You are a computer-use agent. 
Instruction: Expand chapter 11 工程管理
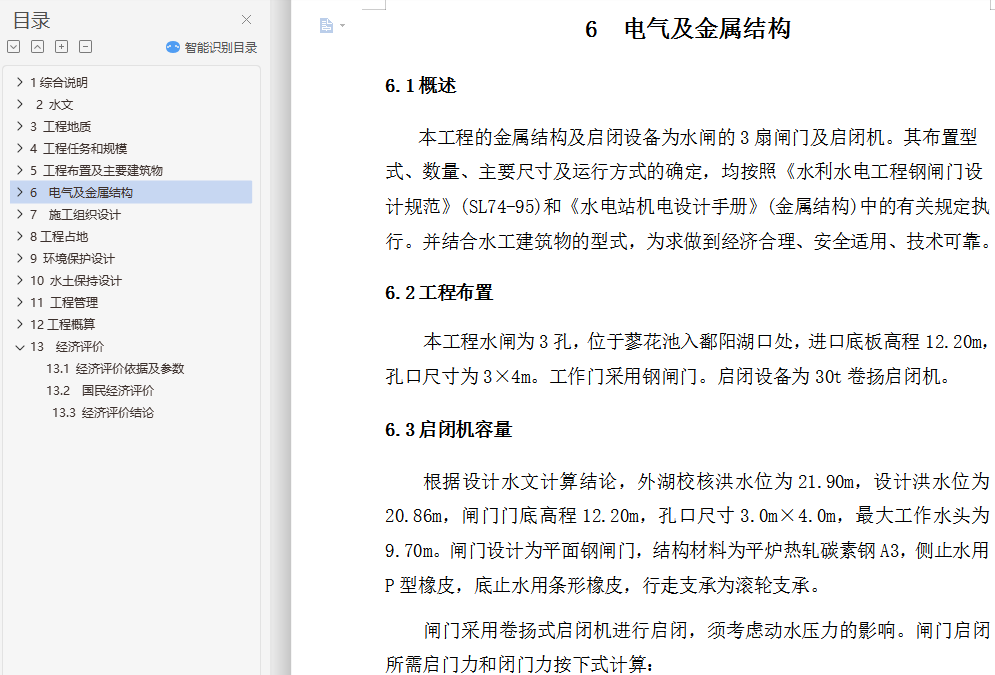(x=20, y=302)
